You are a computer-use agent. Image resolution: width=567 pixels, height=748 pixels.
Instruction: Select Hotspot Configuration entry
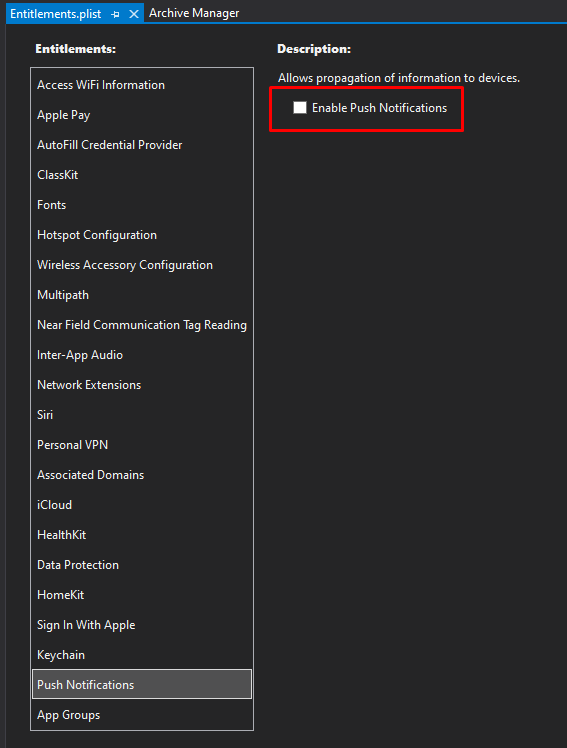click(142, 235)
